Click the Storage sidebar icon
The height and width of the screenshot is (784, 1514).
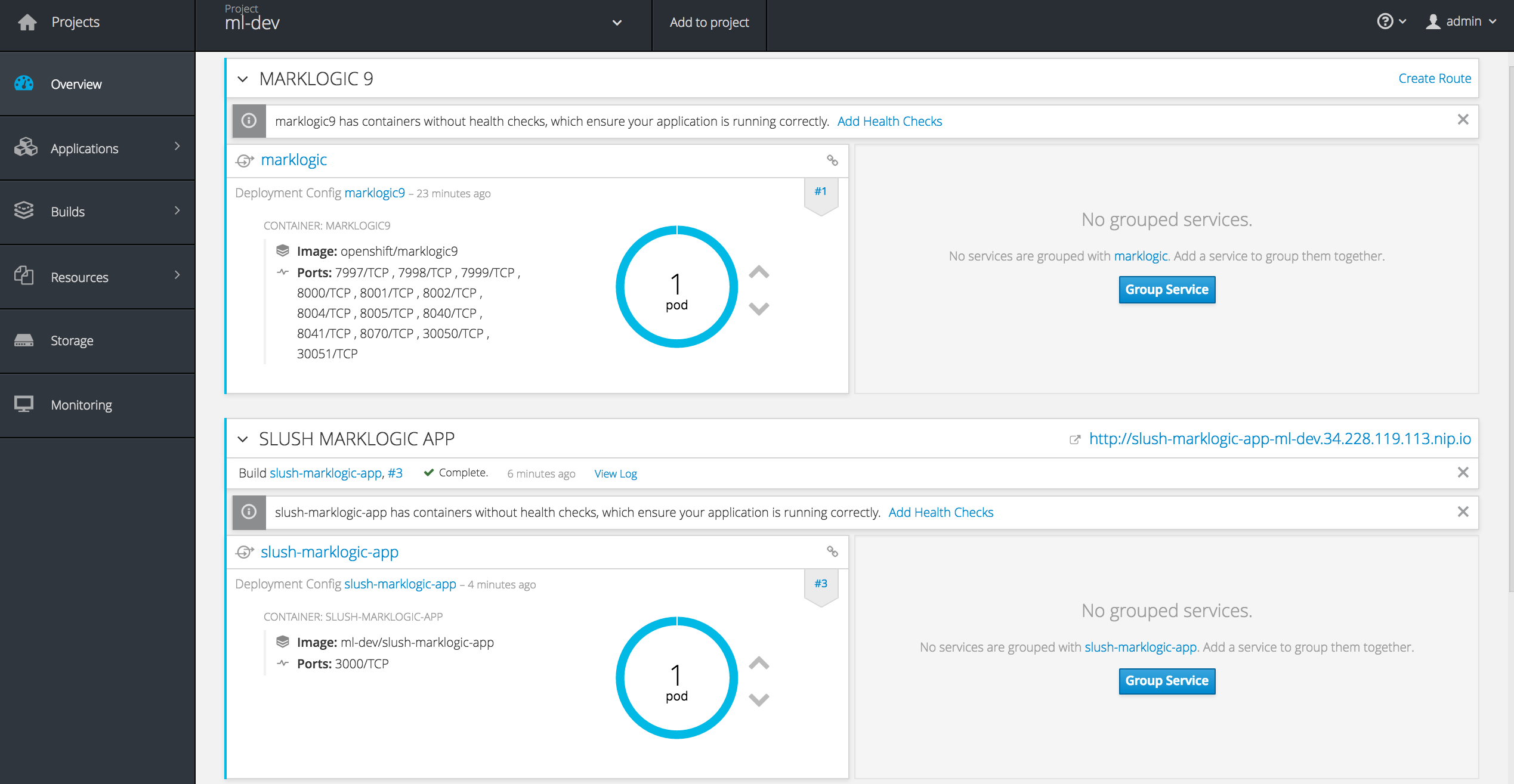pyautogui.click(x=24, y=340)
